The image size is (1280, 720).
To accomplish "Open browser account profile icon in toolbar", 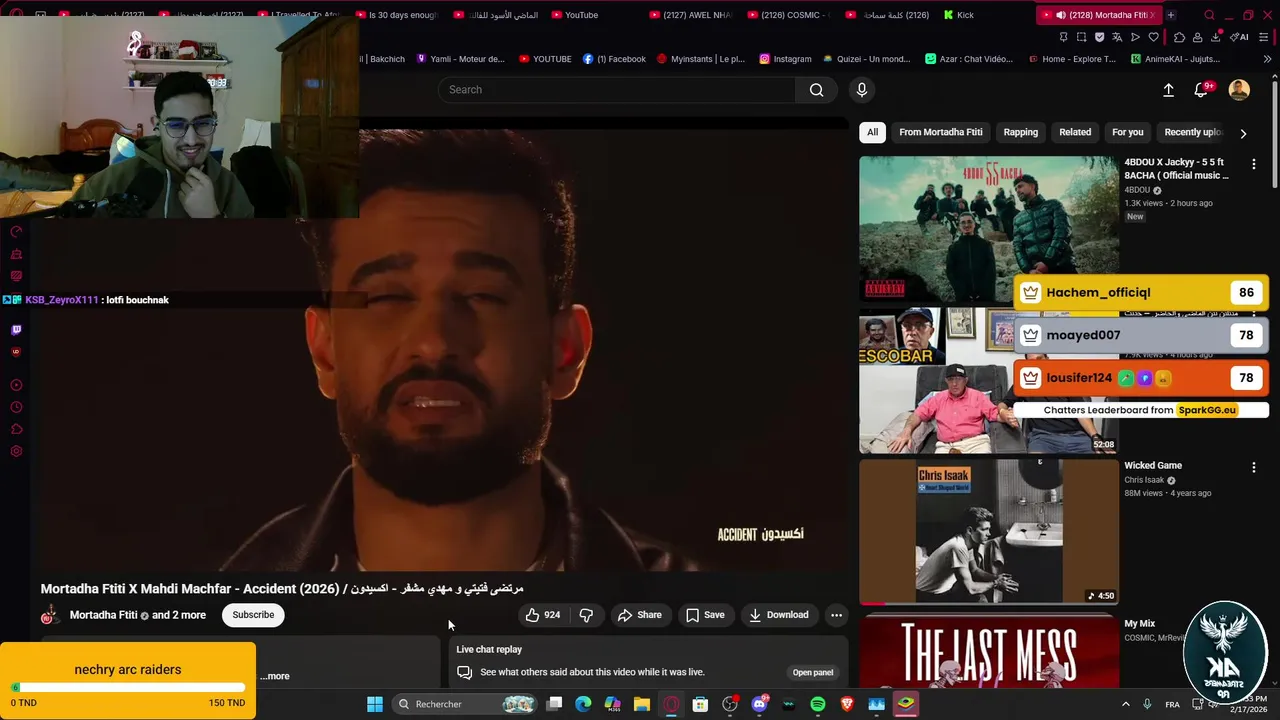I will coord(1197,37).
